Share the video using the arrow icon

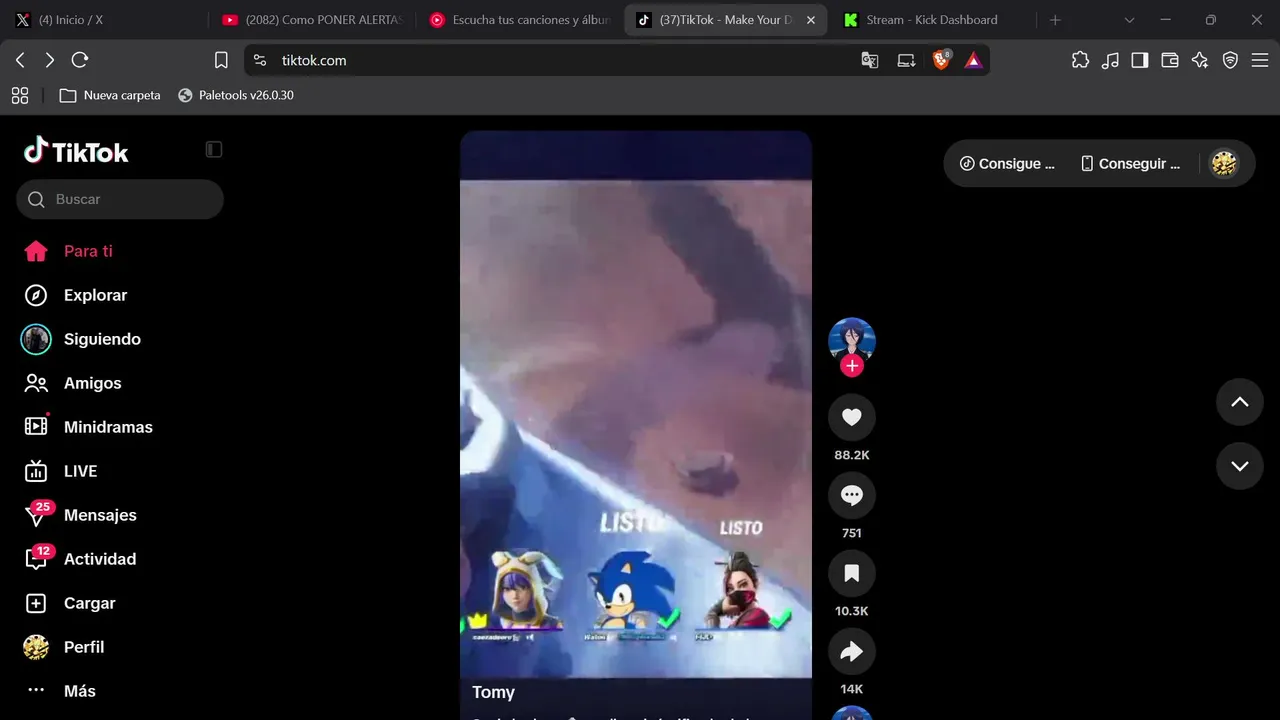[x=852, y=651]
